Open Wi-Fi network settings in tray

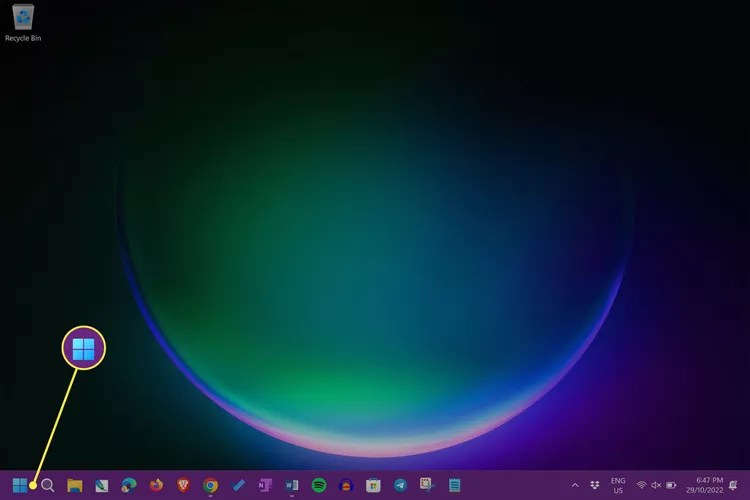click(641, 485)
